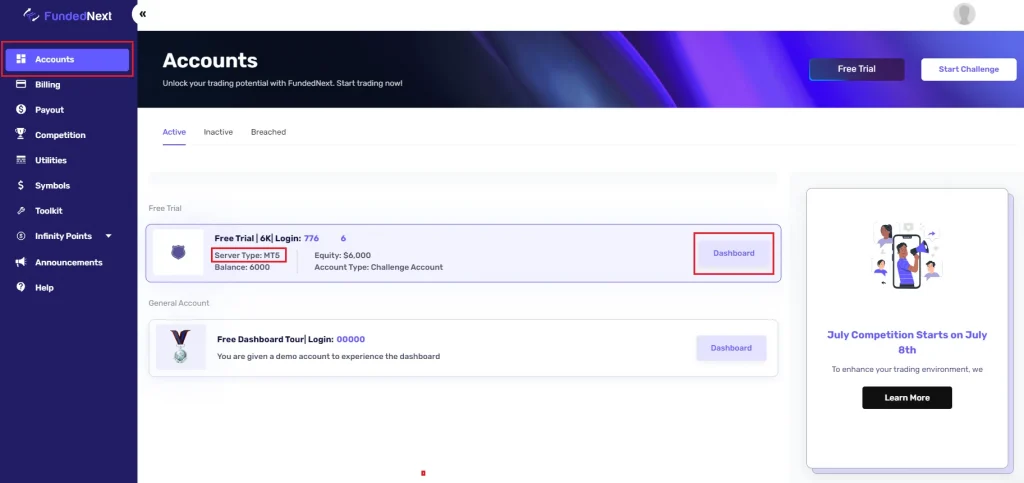
Task: Click the 'Accounts' banner heading
Action: click(x=210, y=61)
